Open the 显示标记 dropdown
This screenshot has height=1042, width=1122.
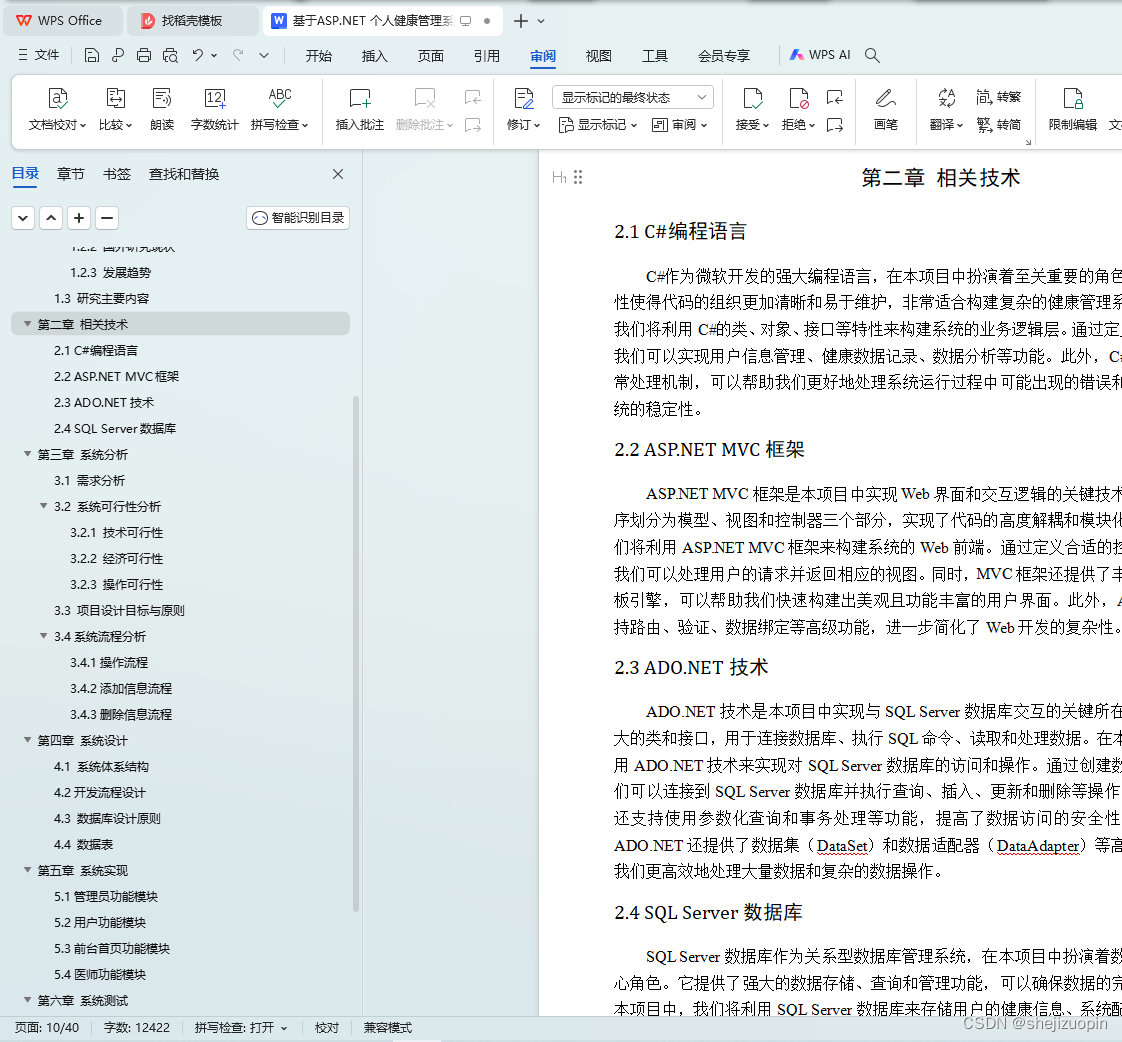597,125
